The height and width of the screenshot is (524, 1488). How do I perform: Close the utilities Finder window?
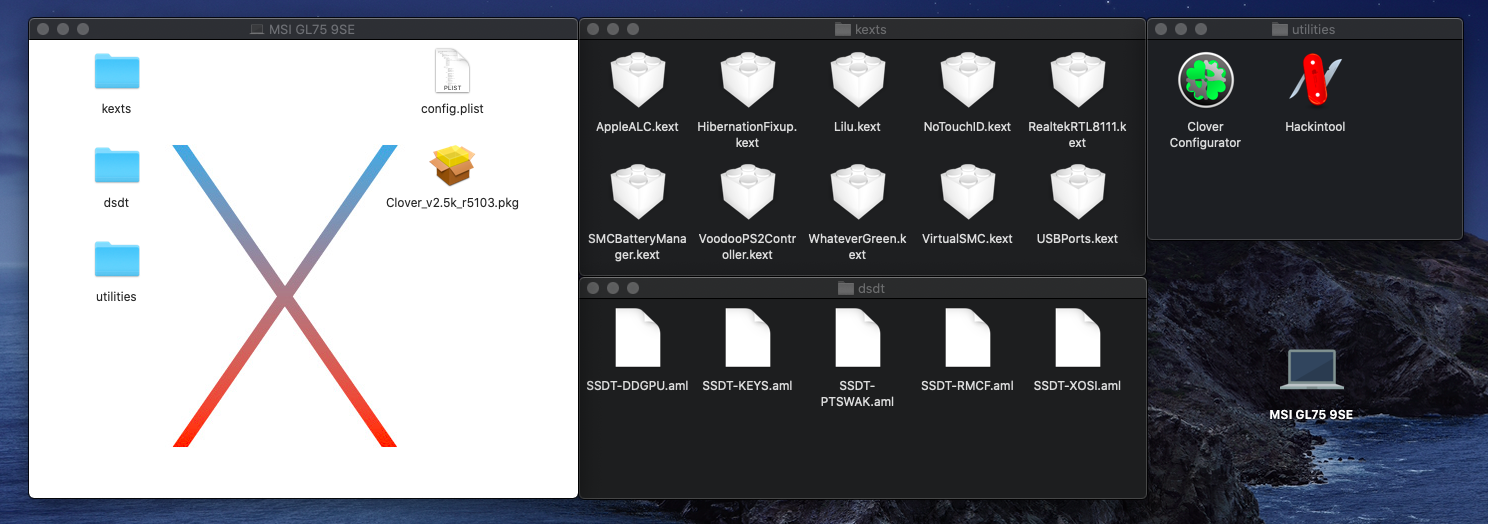[x=1162, y=29]
